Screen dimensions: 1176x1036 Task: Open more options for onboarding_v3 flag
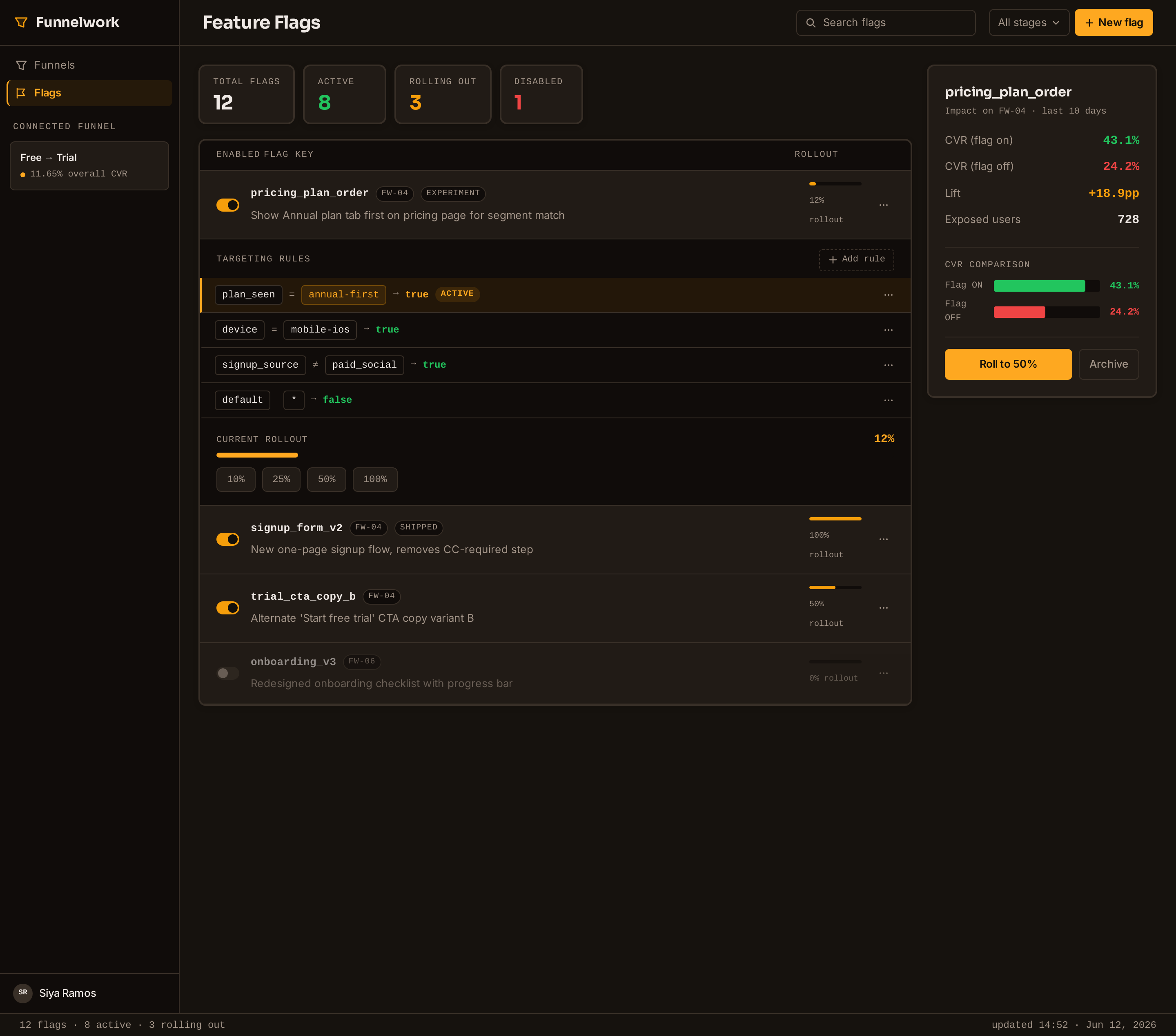click(883, 673)
